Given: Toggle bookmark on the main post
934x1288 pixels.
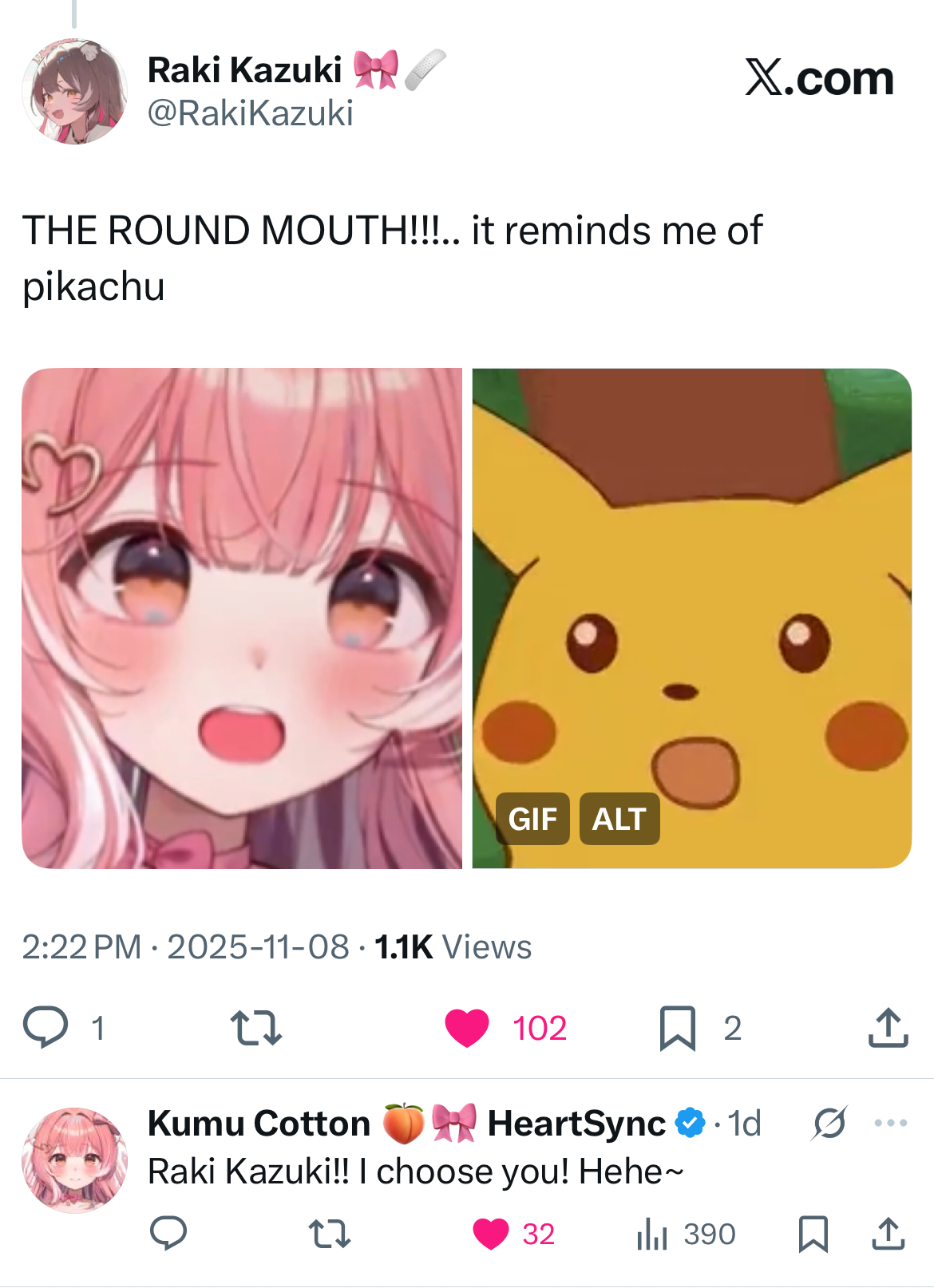Looking at the screenshot, I should [x=678, y=1028].
